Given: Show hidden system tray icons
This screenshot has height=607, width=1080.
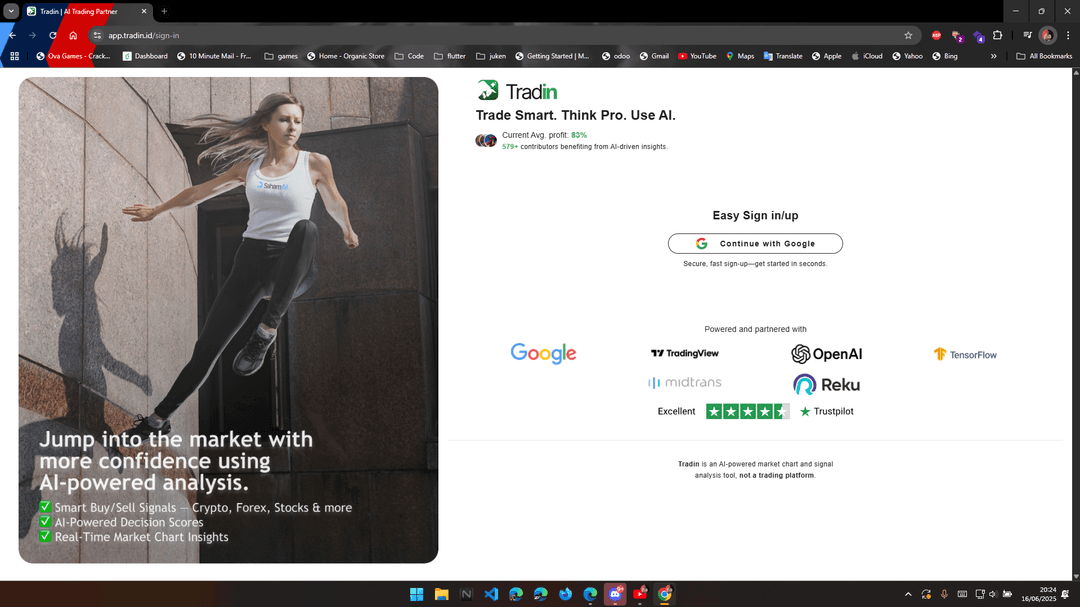Looking at the screenshot, I should (x=908, y=594).
